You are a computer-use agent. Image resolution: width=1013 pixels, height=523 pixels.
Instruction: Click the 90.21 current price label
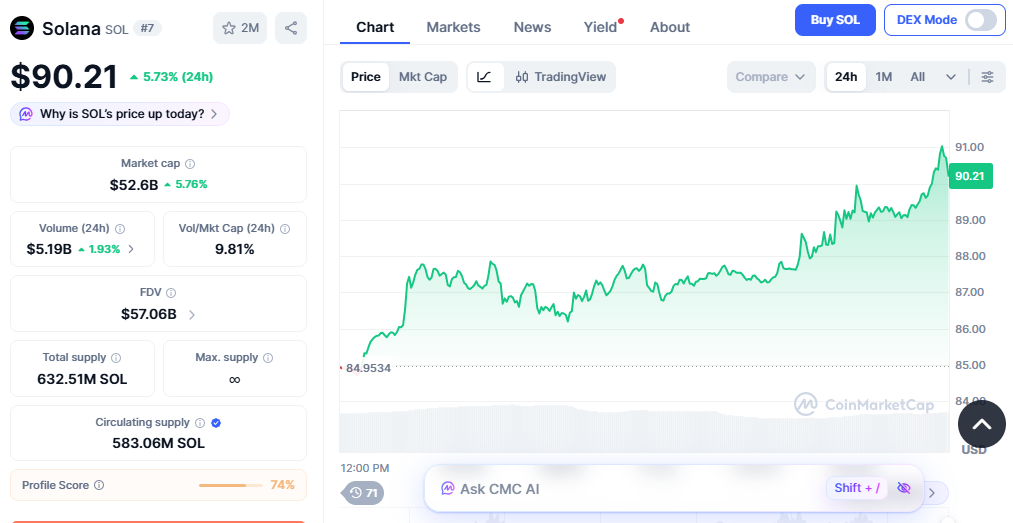pos(970,176)
